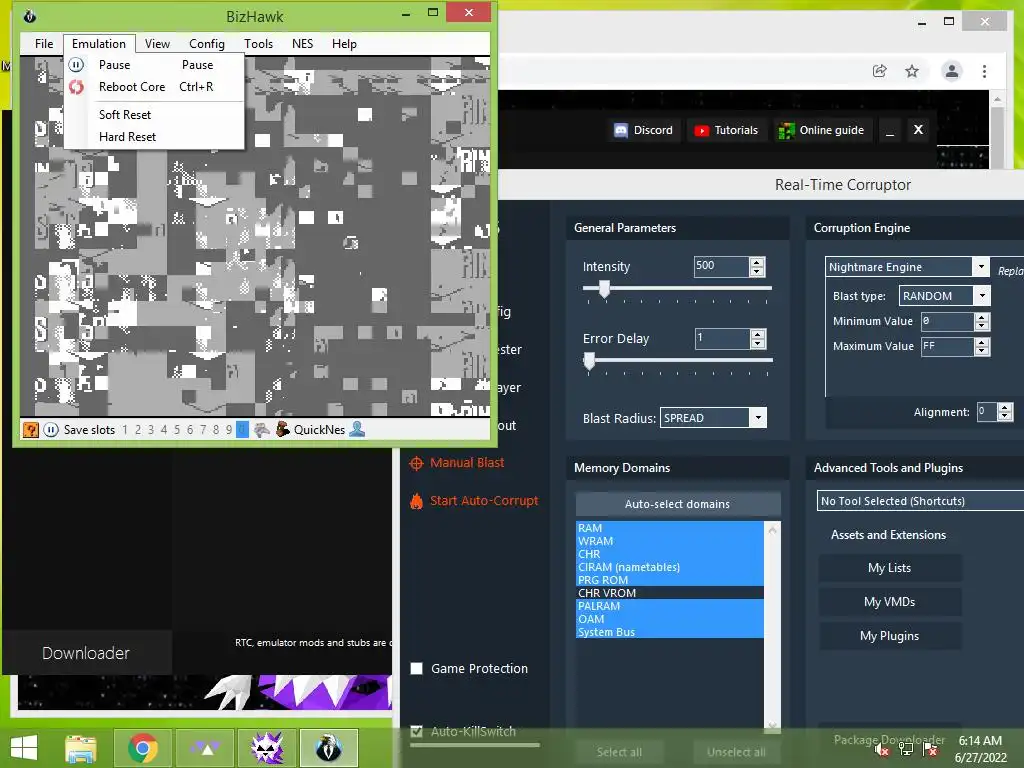Increase Minimum Value stepper
This screenshot has height=768, width=1024.
pos(982,317)
